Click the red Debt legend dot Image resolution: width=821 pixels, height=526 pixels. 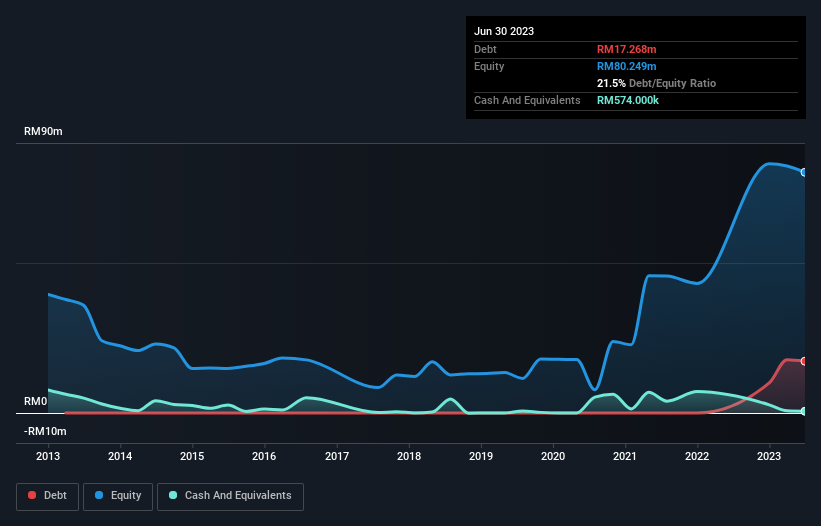pos(33,496)
